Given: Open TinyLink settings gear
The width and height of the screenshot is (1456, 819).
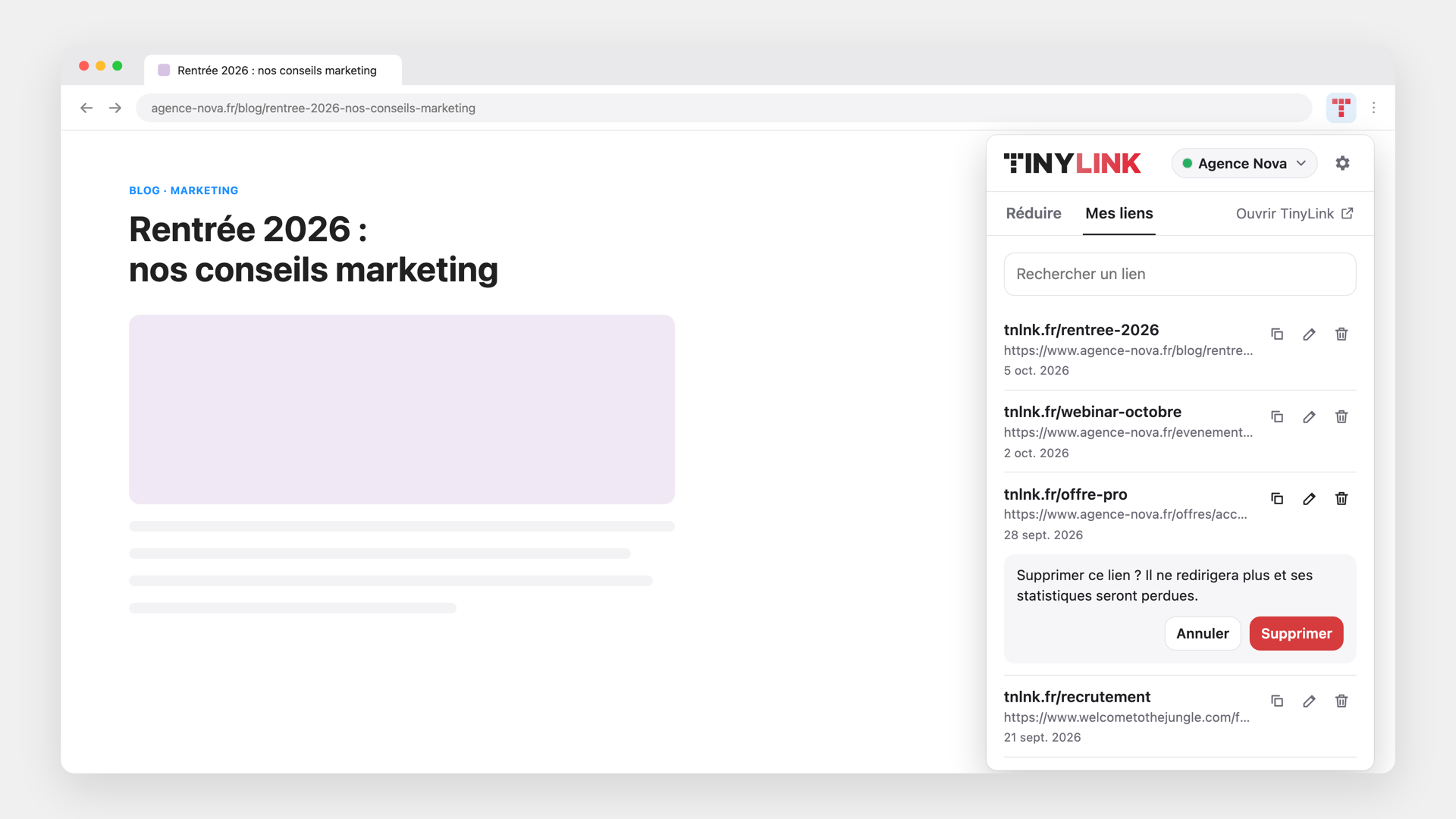Looking at the screenshot, I should point(1342,163).
